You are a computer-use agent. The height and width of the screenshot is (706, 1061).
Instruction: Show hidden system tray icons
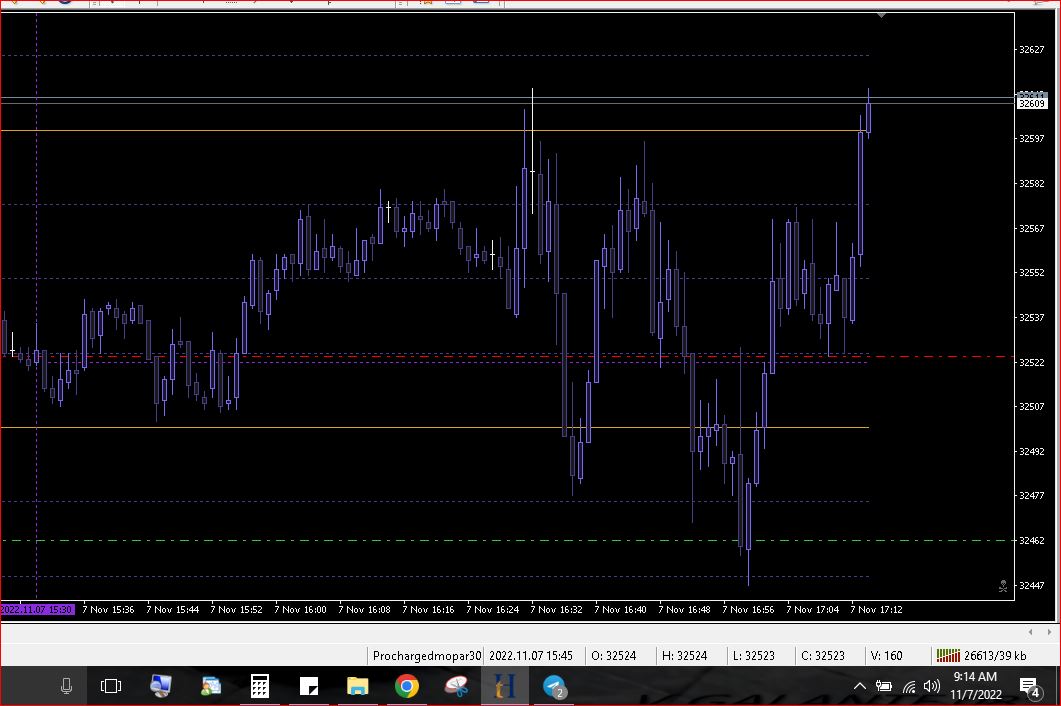pos(859,686)
